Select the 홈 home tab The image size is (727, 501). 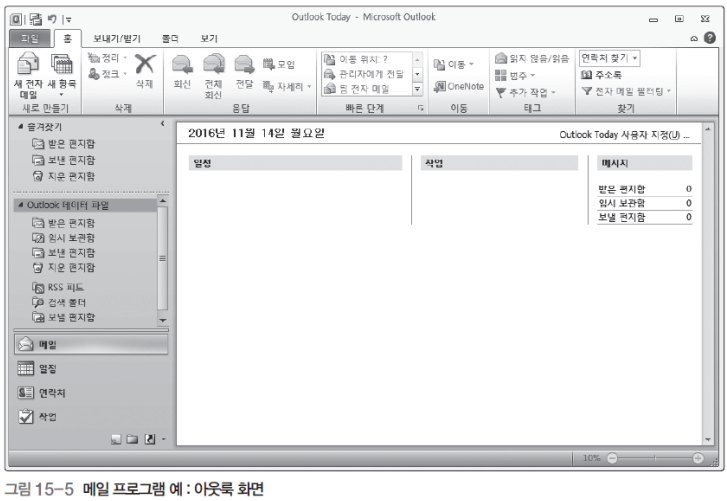point(68,38)
